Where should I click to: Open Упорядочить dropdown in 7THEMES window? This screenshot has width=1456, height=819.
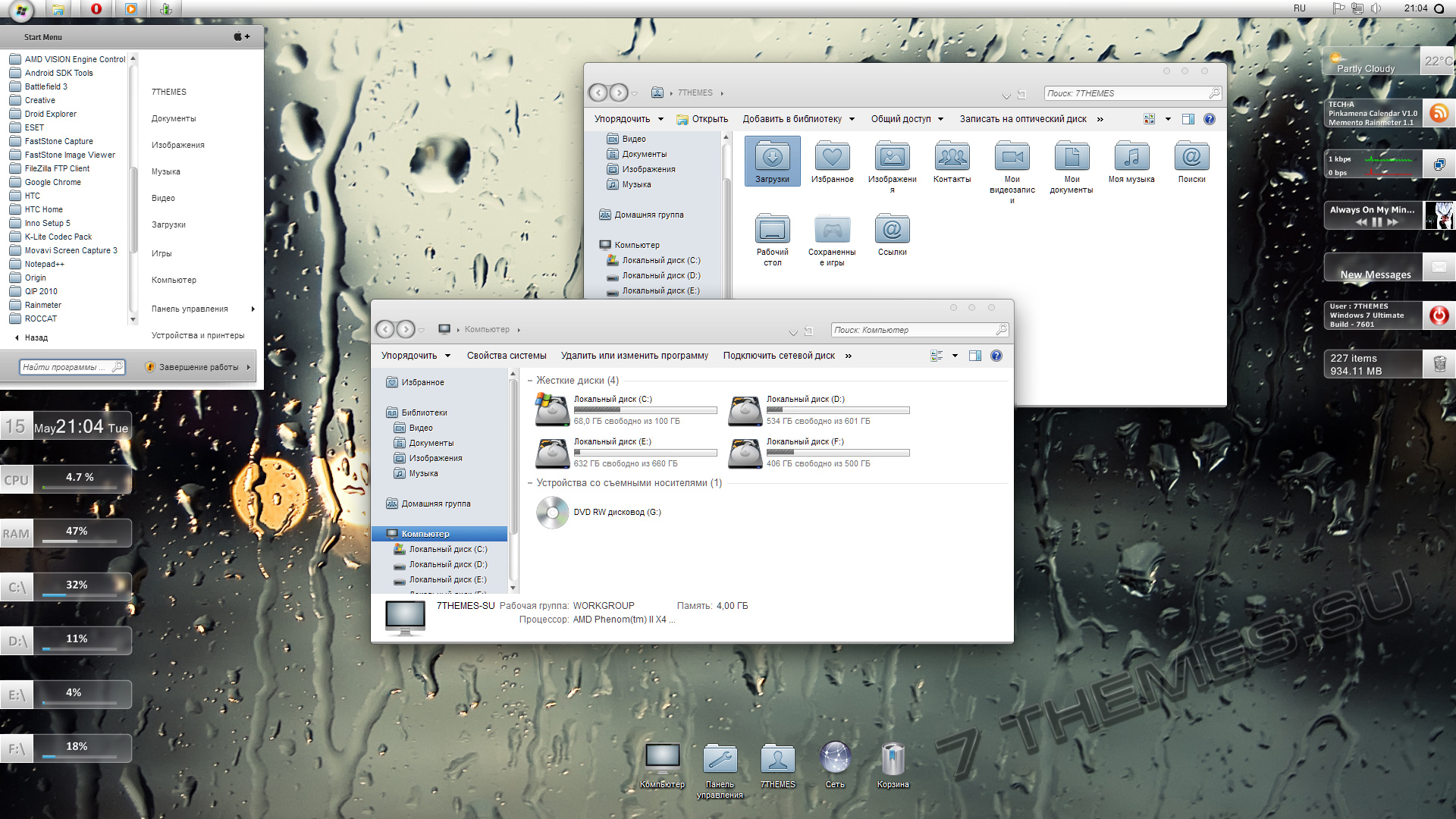tap(629, 119)
